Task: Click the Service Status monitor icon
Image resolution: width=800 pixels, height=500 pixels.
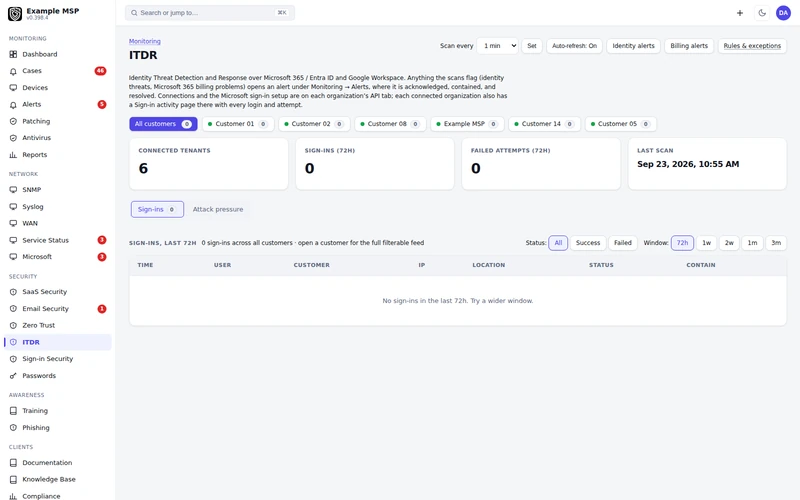Action: [13, 240]
